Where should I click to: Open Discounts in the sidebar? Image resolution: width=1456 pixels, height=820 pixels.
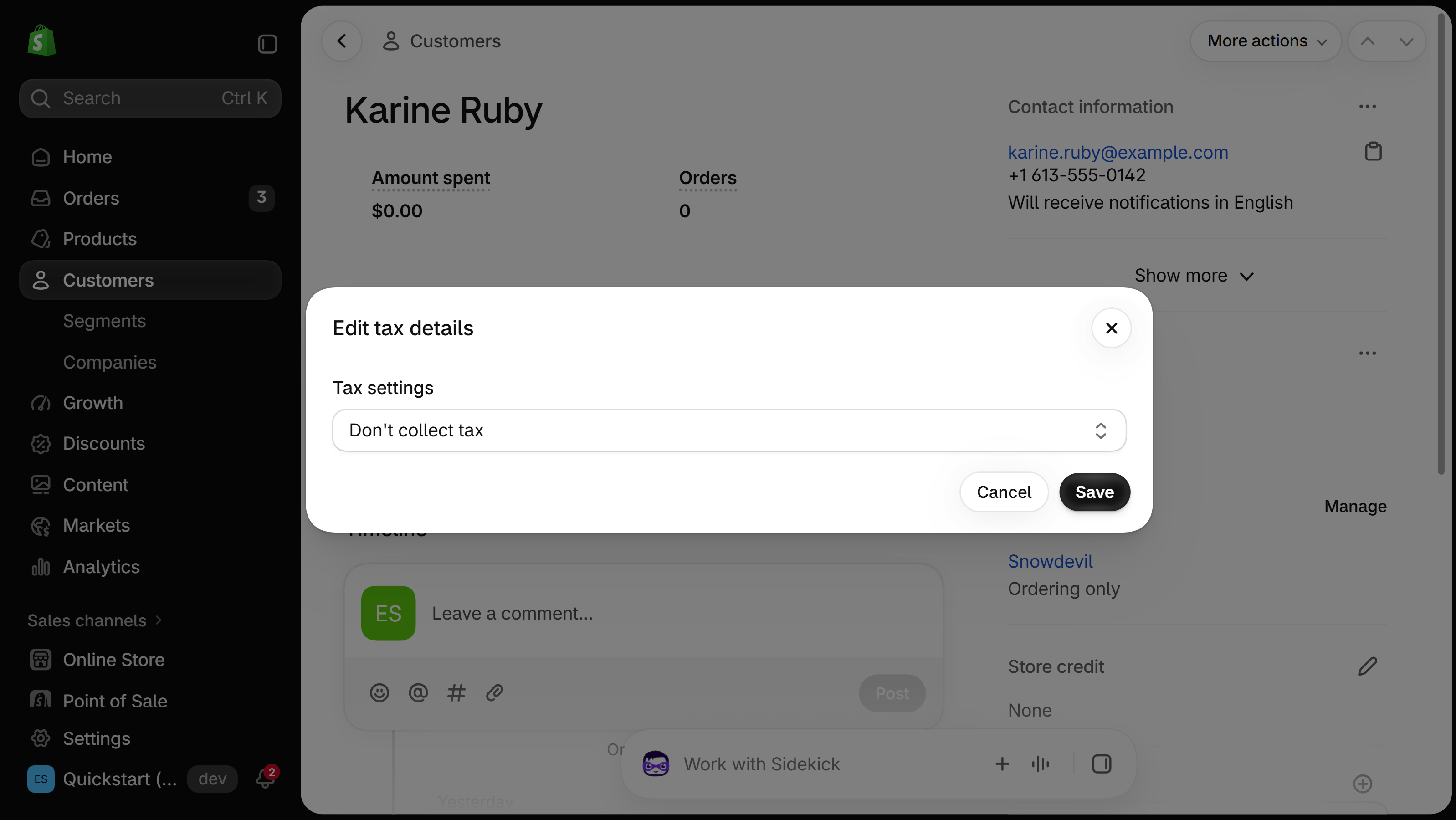click(x=150, y=443)
